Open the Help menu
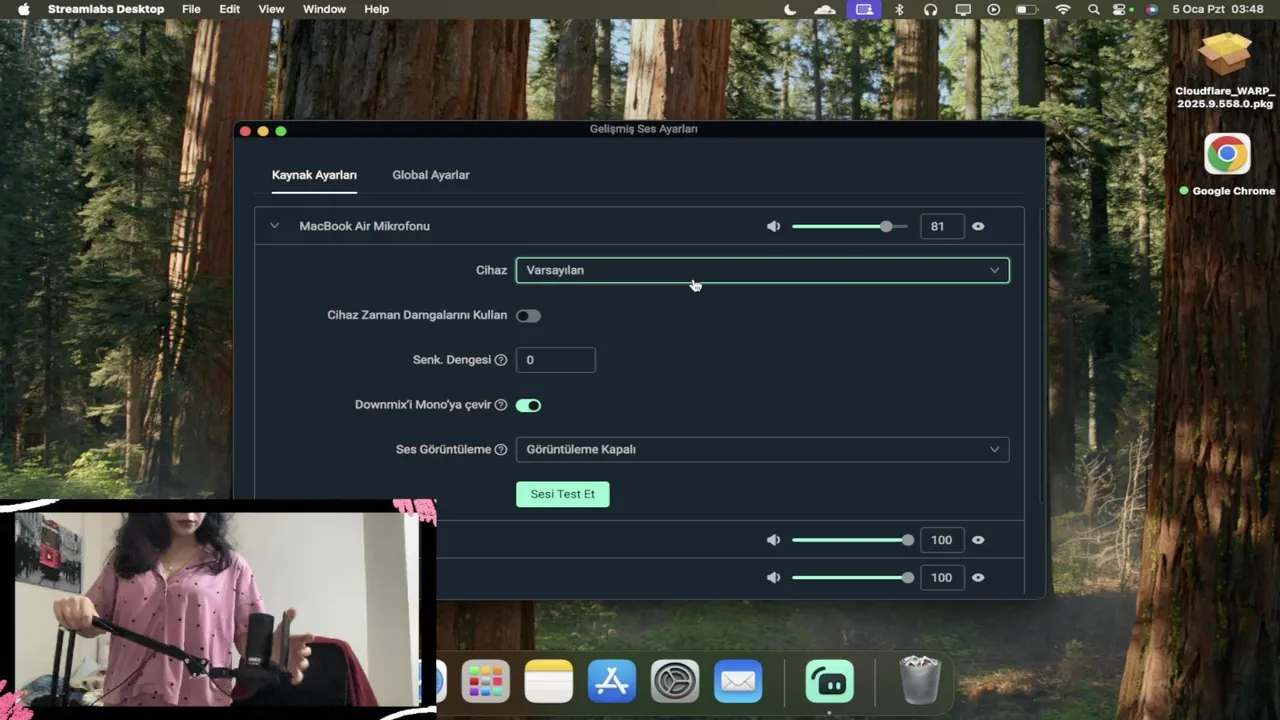This screenshot has width=1280, height=720. pyautogui.click(x=376, y=9)
